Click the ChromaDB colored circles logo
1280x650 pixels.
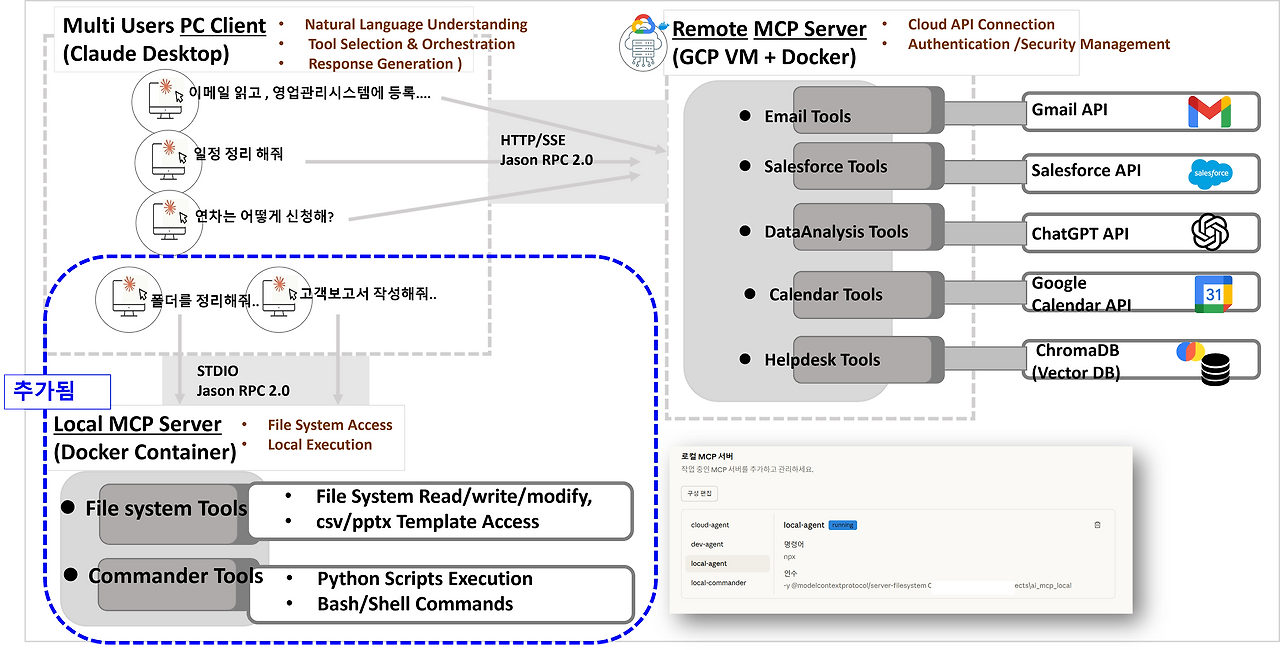coord(1190,351)
